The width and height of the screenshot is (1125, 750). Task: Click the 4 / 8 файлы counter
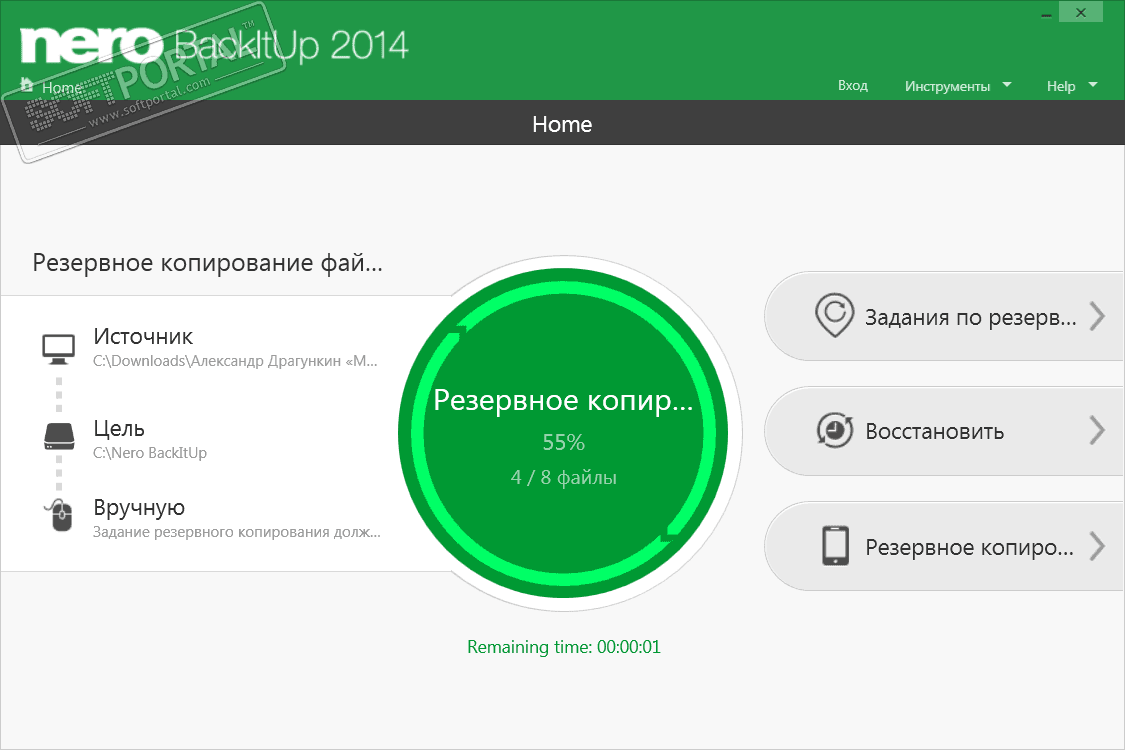[x=563, y=477]
